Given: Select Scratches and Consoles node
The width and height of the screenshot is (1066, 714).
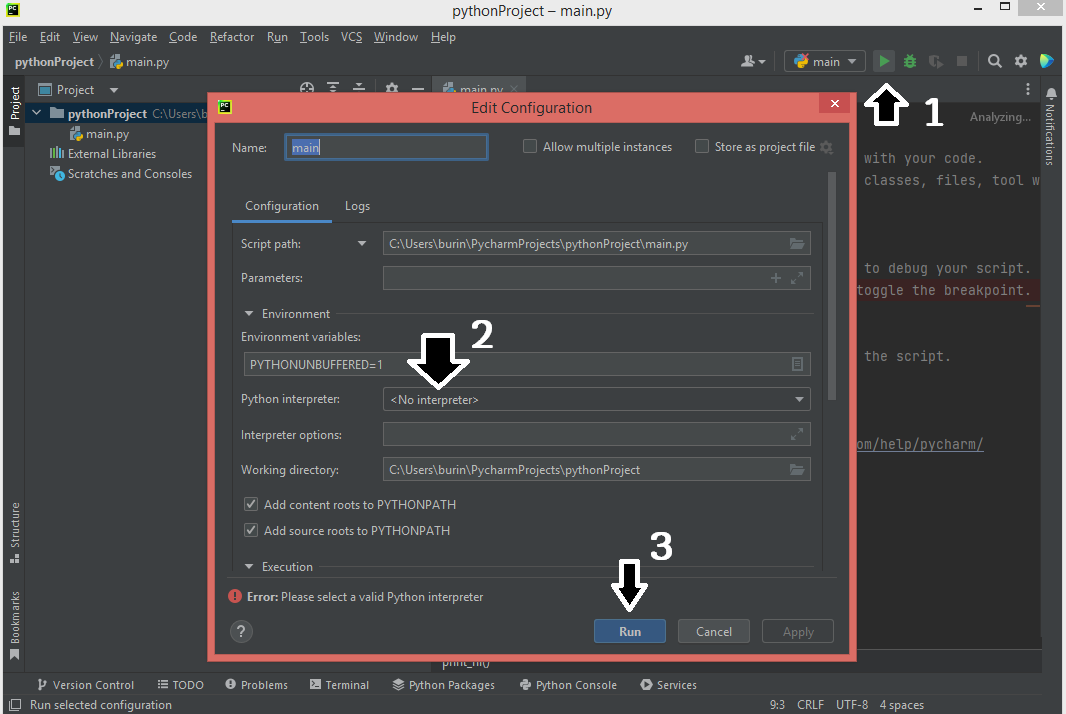Looking at the screenshot, I should [x=121, y=173].
